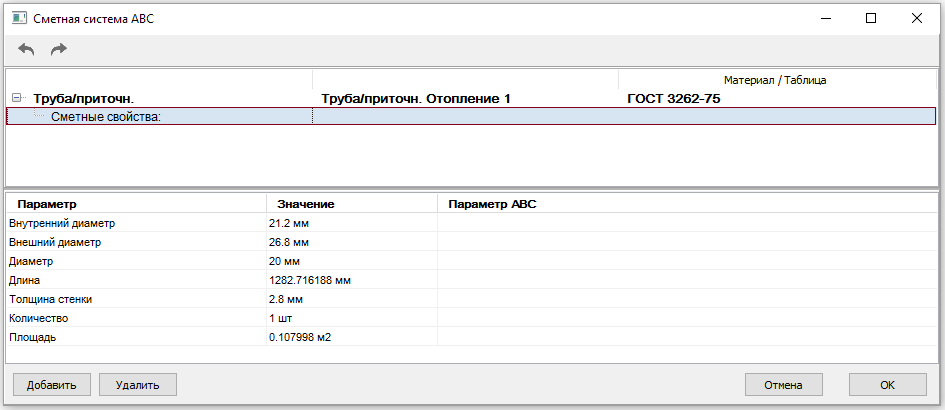Click the ГОСТ 3262-75 material cell
945x410 pixels.
pyautogui.click(x=674, y=99)
